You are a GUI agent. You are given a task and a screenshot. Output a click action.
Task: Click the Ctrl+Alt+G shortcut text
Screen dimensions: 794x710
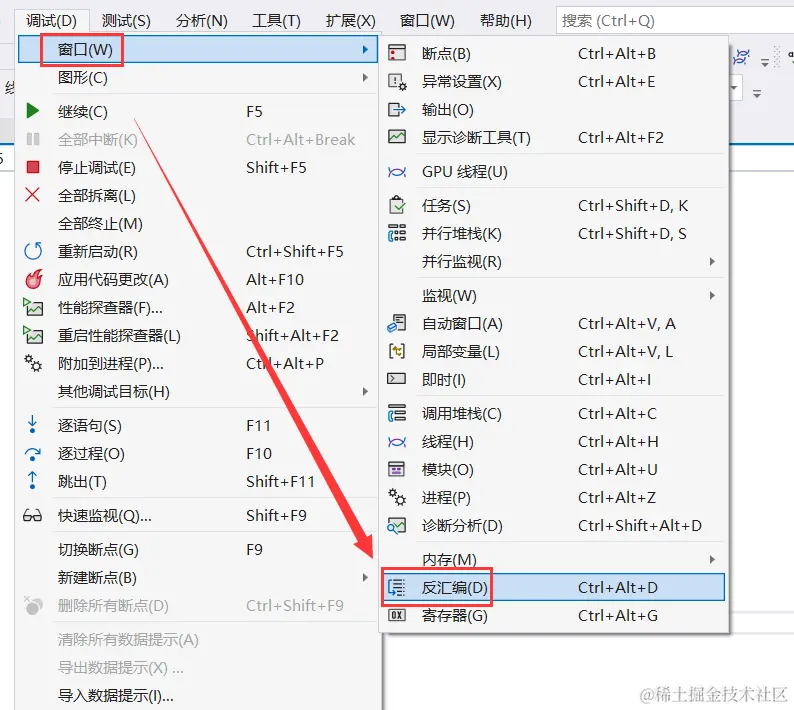[x=618, y=615]
